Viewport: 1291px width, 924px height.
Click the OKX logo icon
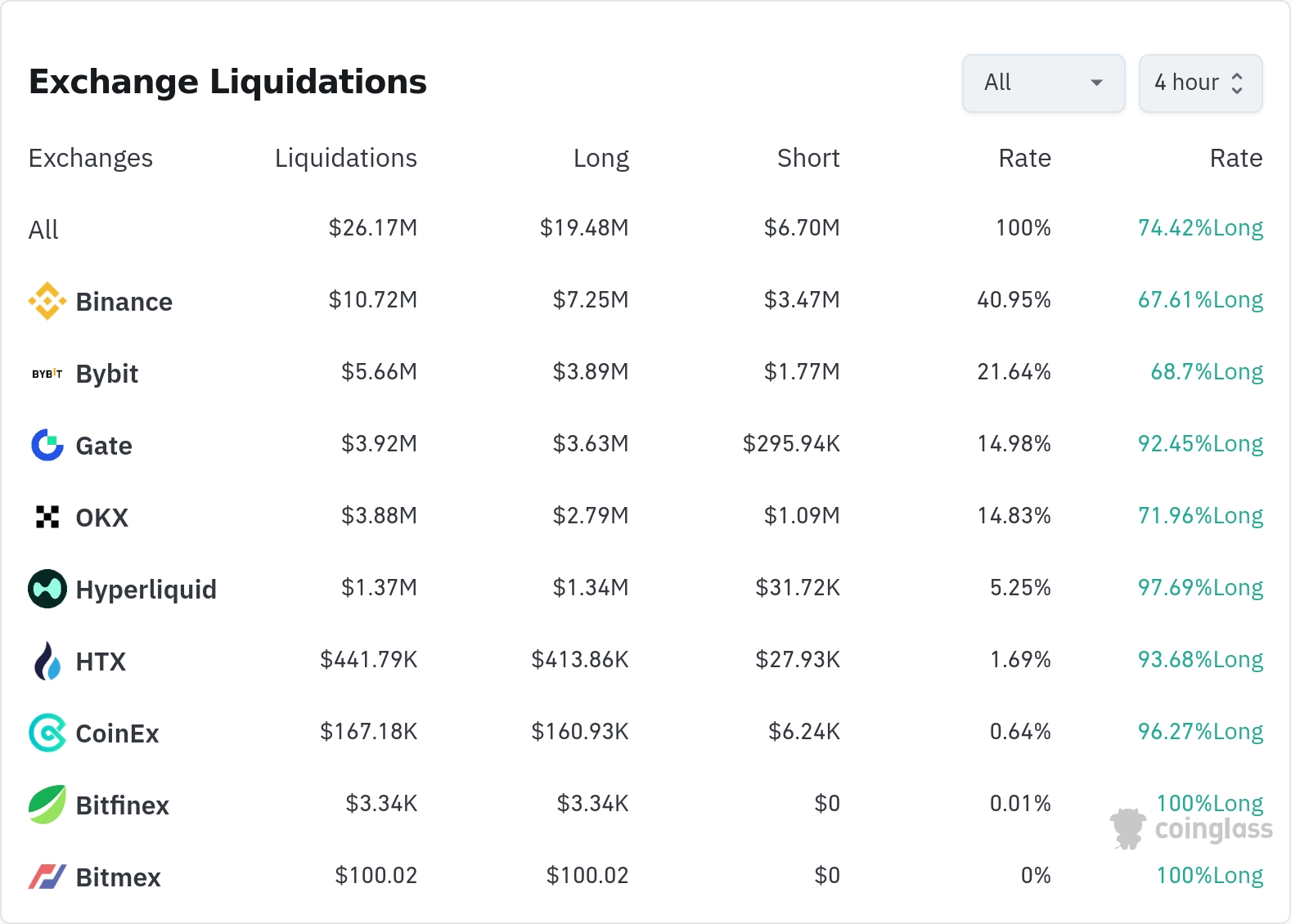click(x=47, y=517)
